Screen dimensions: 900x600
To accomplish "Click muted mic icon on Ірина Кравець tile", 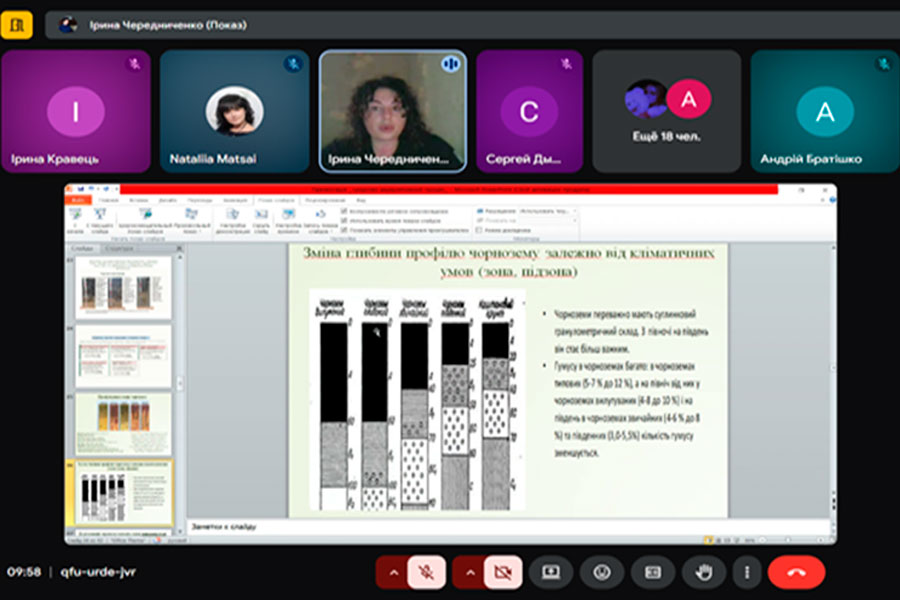I will click(135, 64).
